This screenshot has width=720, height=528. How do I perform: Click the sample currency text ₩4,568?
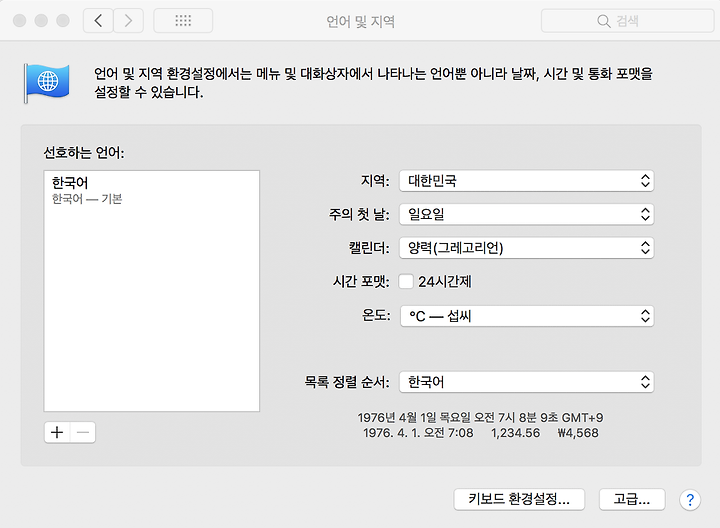tap(578, 433)
